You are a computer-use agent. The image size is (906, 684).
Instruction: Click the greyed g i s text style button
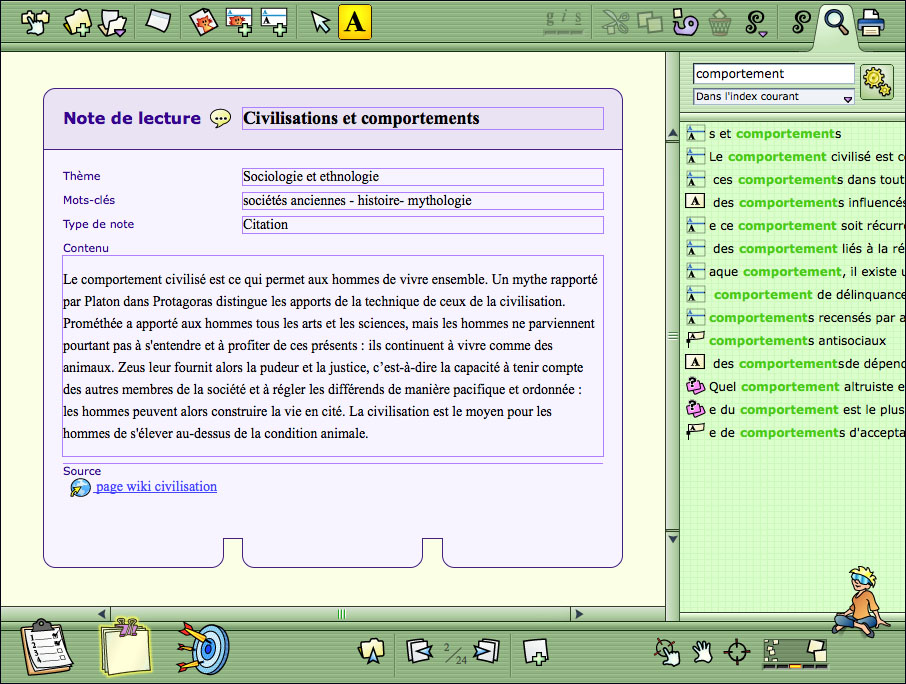click(x=563, y=22)
